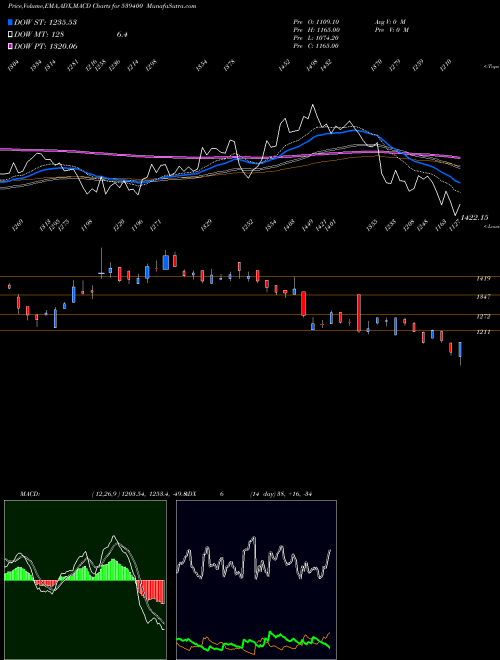Click the magenta DOW PT legend swatch
The width and height of the screenshot is (500, 660).
(11, 46)
